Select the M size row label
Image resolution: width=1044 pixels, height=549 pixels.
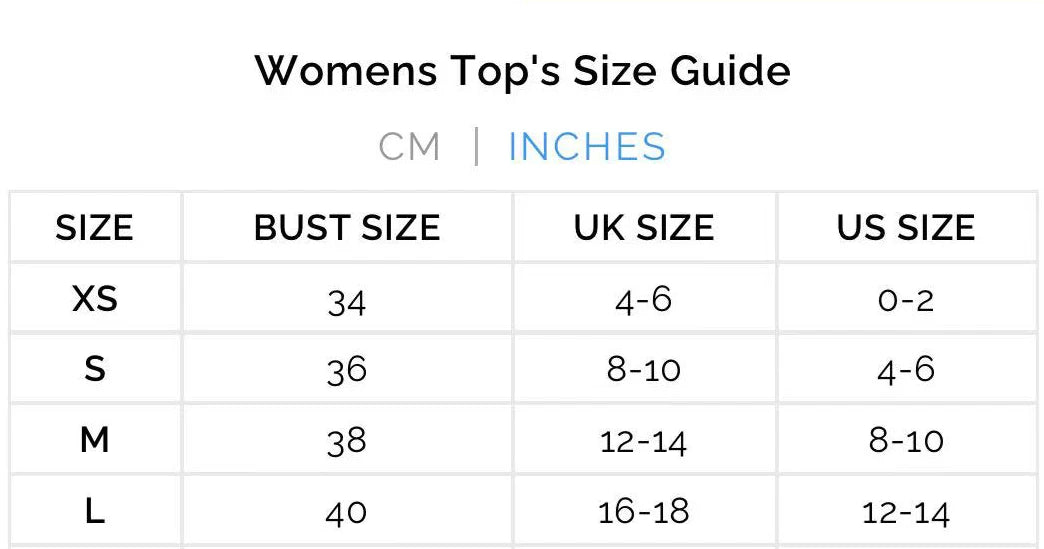[x=94, y=440]
